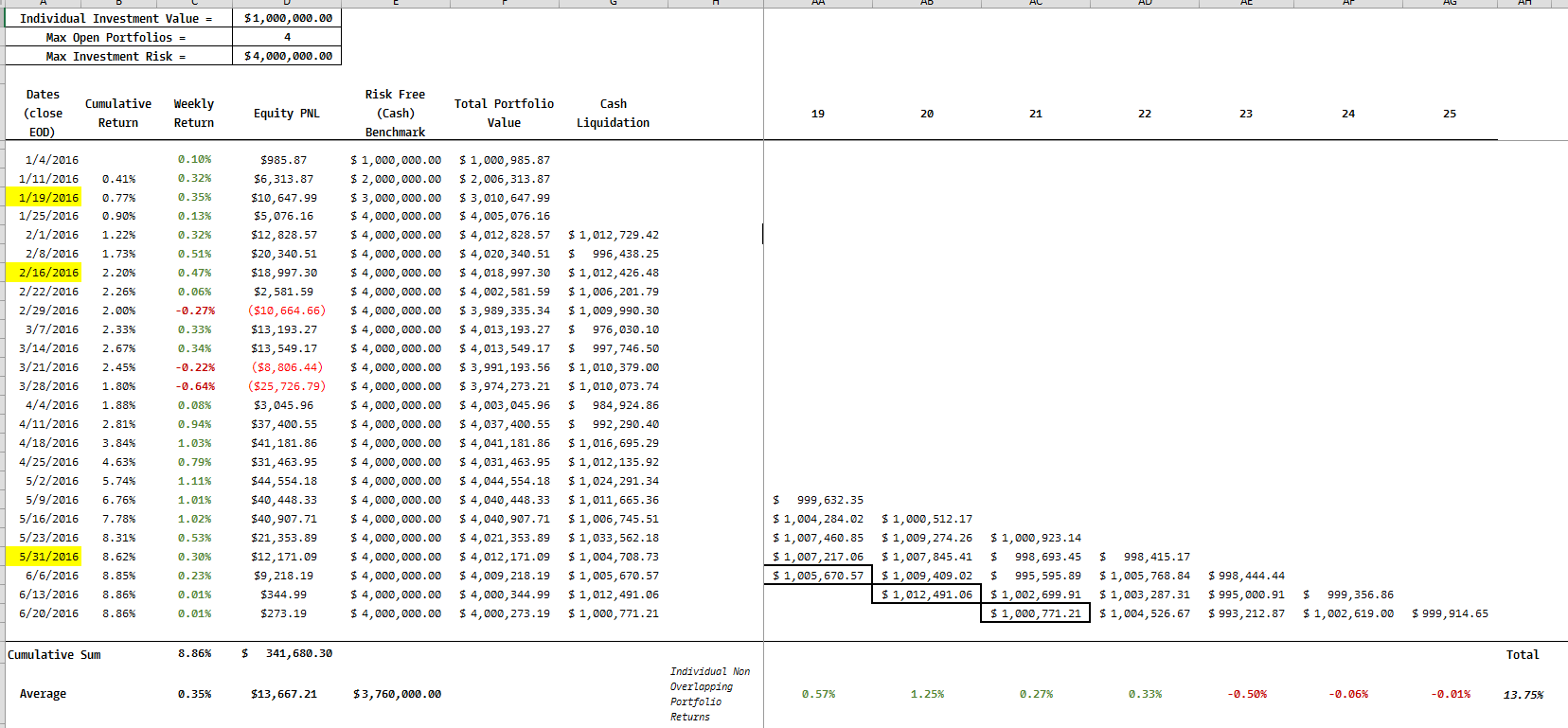Click portfolio number 24 header cell
This screenshot has height=728, width=1568.
click(x=1348, y=114)
